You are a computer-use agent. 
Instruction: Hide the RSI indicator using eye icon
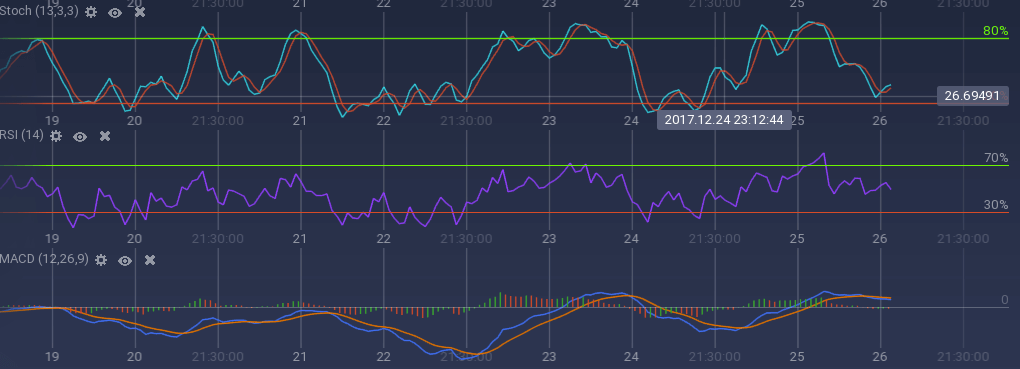pyautogui.click(x=80, y=137)
